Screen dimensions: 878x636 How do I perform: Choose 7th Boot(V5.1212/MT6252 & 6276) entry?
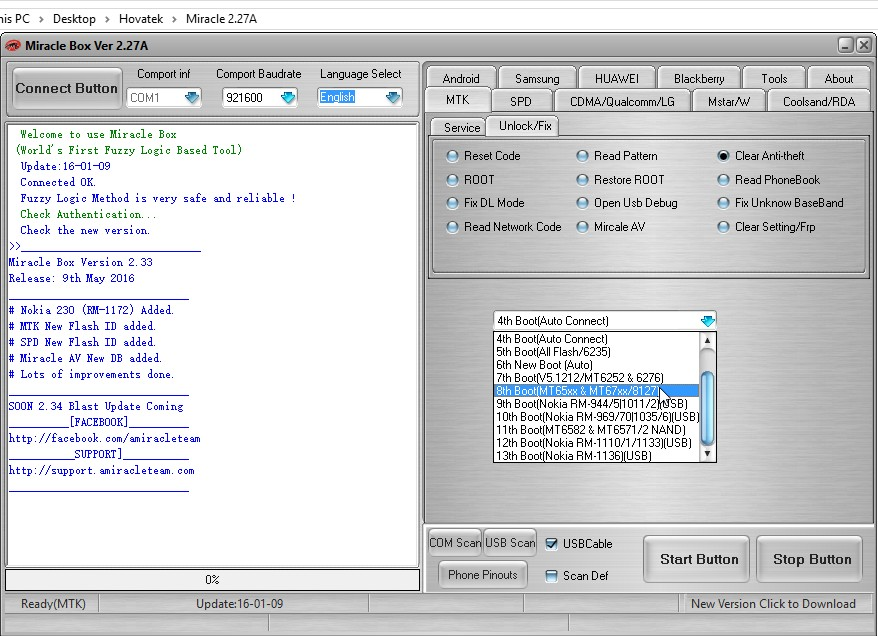click(x=597, y=377)
